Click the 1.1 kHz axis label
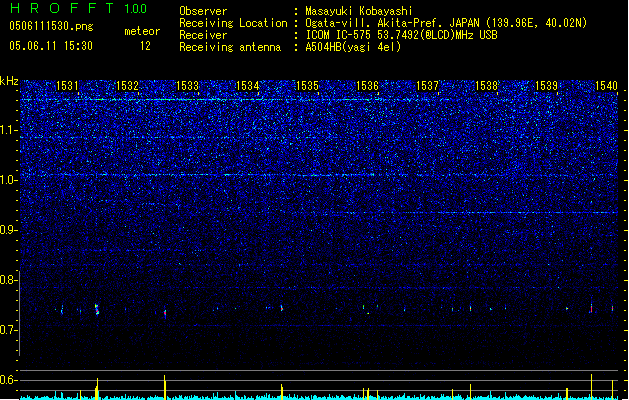 pyautogui.click(x=8, y=130)
